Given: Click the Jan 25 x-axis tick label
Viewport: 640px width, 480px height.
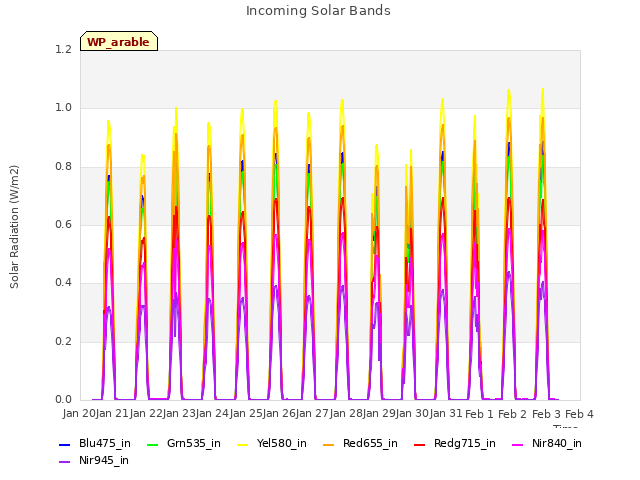Looking at the screenshot, I should coord(247,414).
